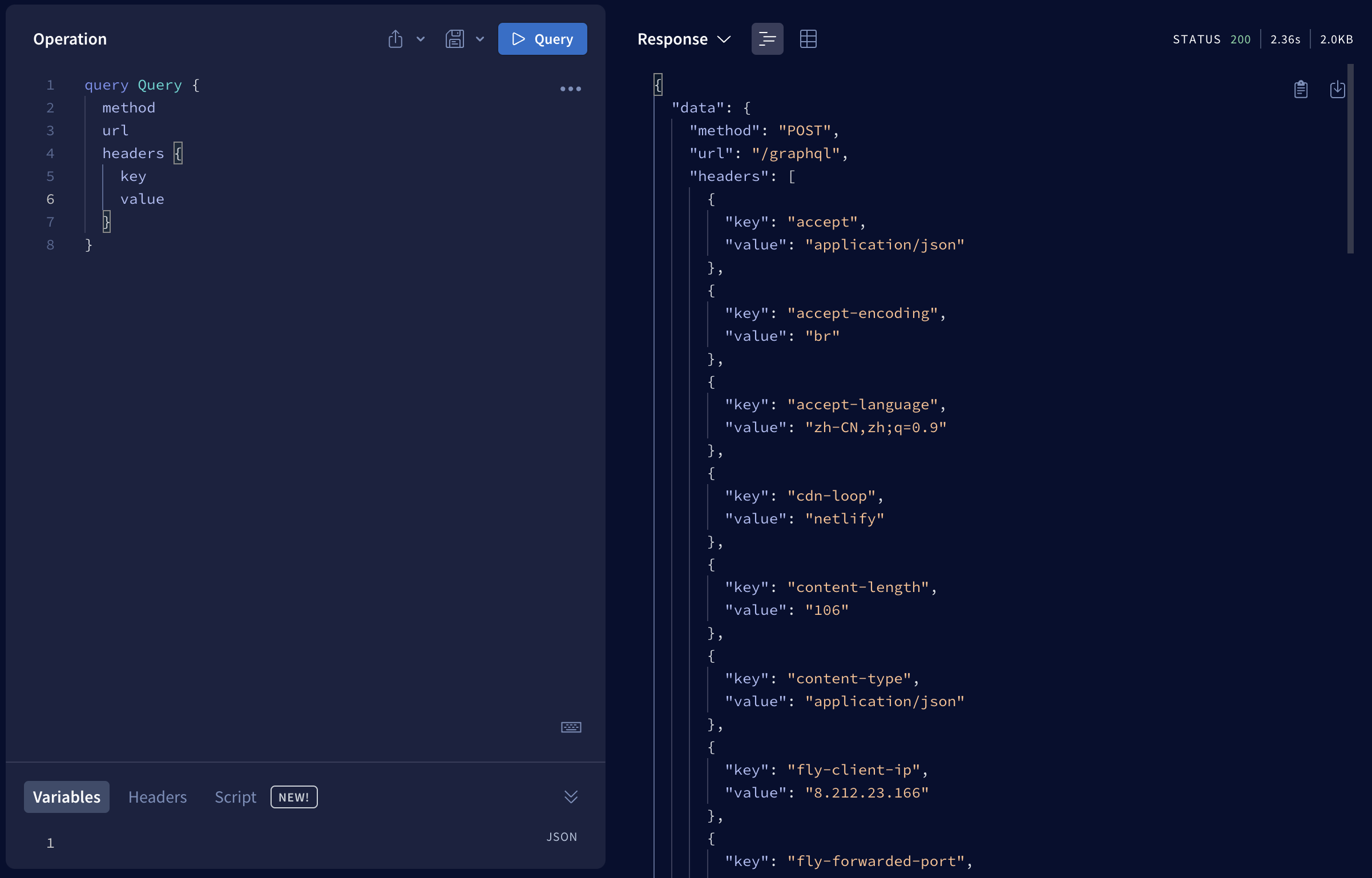Click inside the variables JSON editor
Viewport: 1372px width, 878px height.
click(x=228, y=843)
